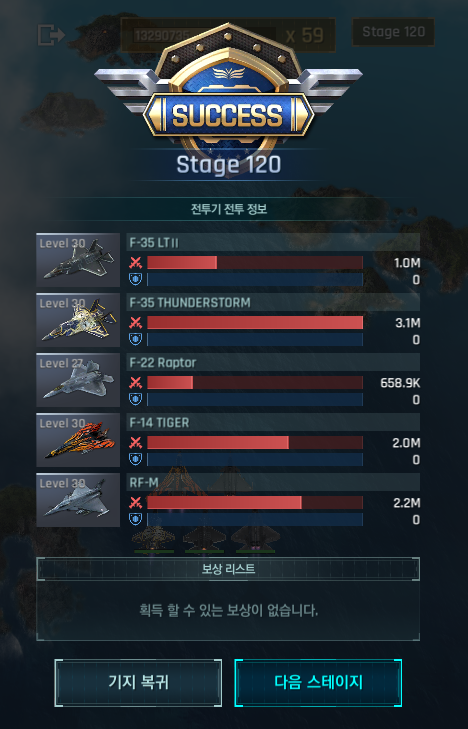Click the 다음 스테이지 button
Image resolution: width=468 pixels, height=729 pixels.
(x=318, y=683)
